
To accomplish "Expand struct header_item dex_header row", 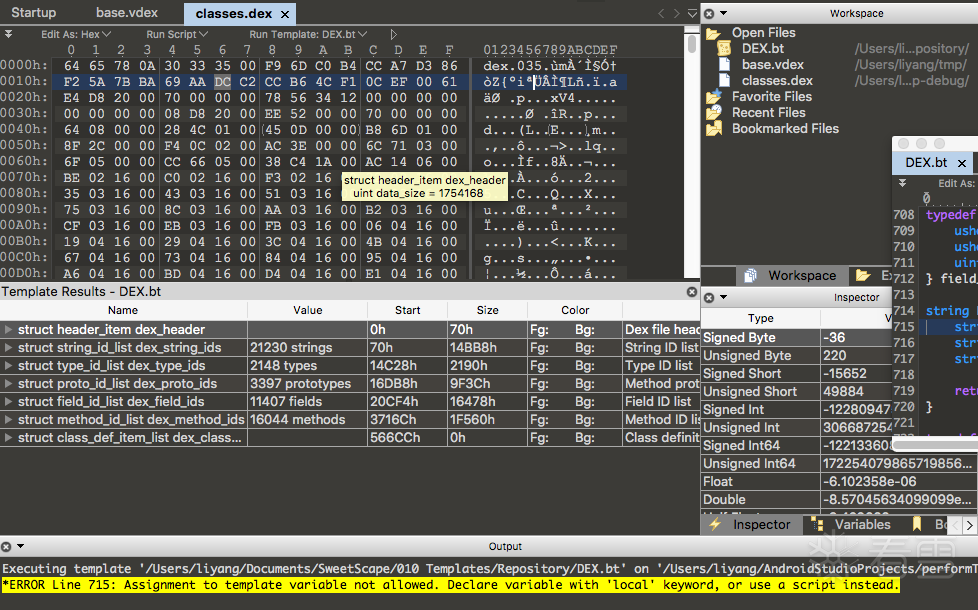I will coord(9,330).
